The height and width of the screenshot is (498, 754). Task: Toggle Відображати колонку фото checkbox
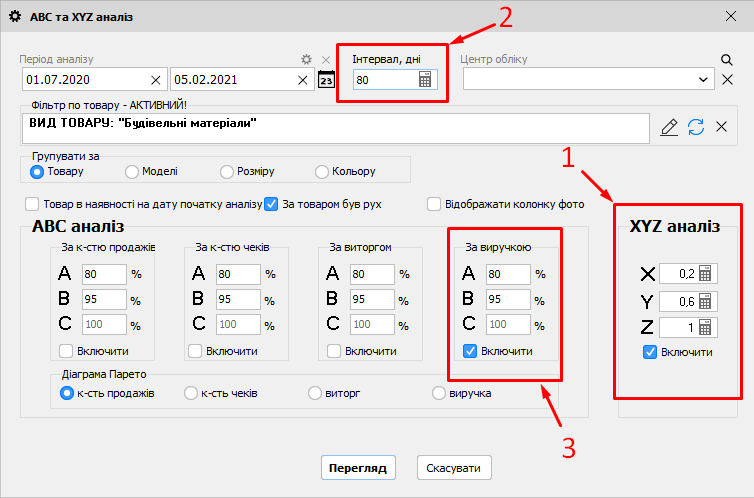coord(434,204)
